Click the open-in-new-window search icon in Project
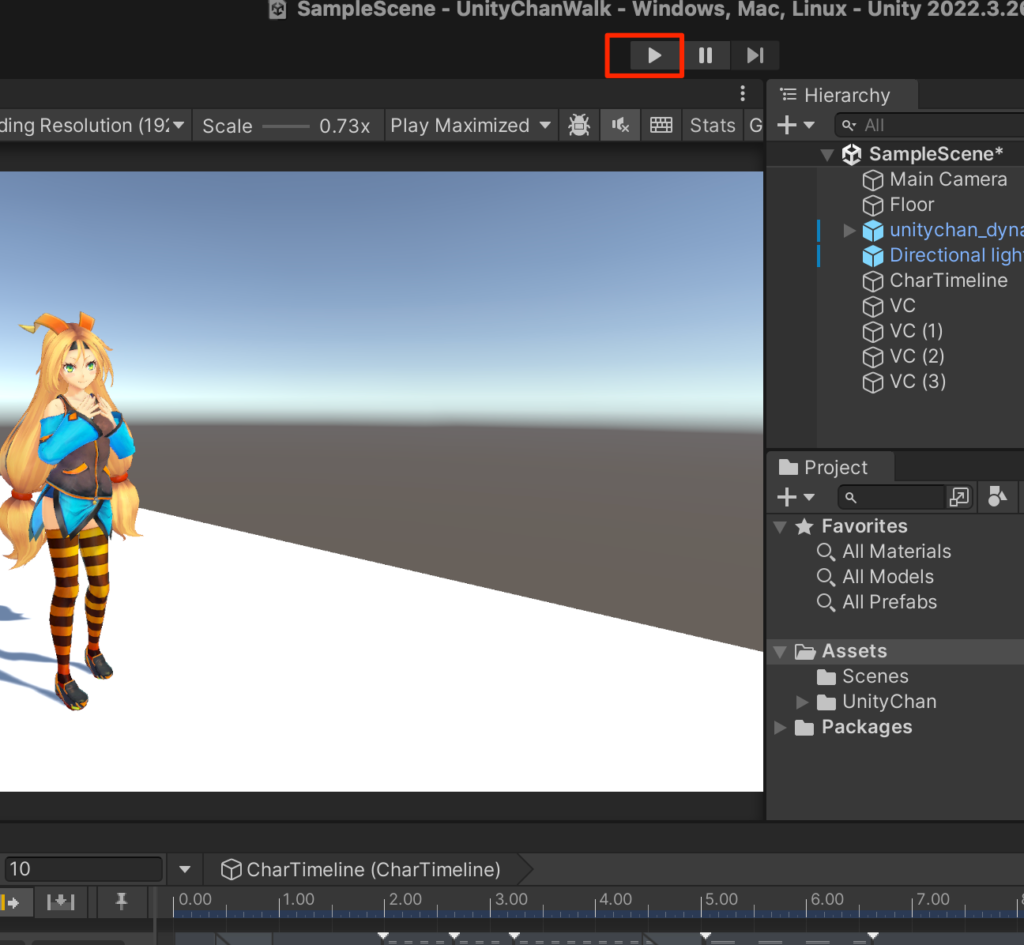This screenshot has height=945, width=1024. (959, 498)
